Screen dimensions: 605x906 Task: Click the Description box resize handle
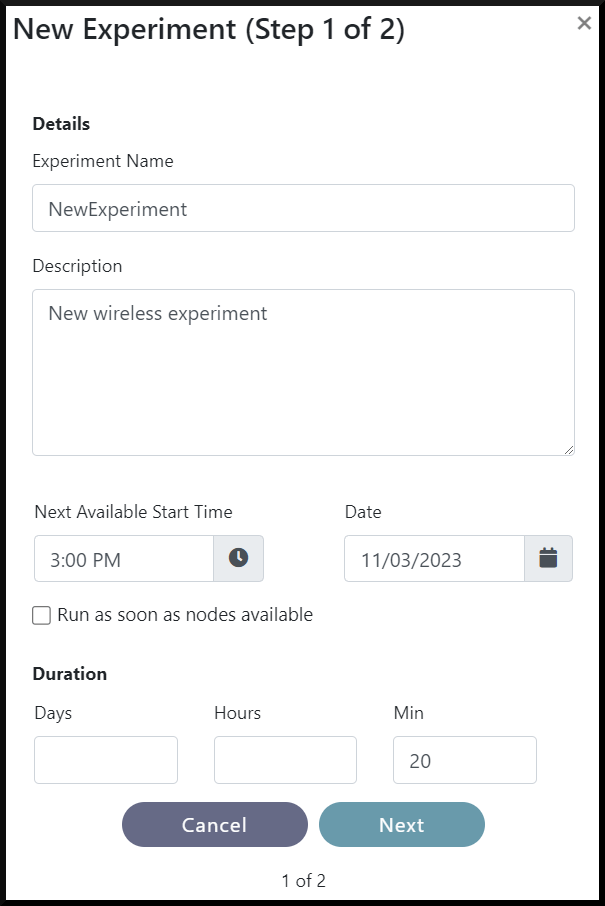569,450
